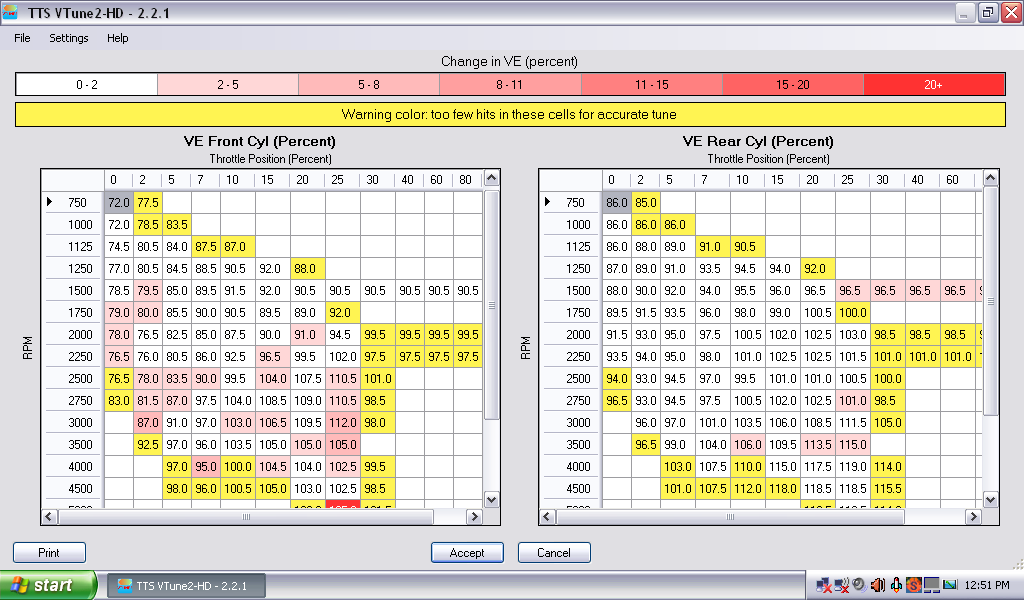Select the 1500 RPM row header in Rear Cyl table
The image size is (1024, 600).
571,291
